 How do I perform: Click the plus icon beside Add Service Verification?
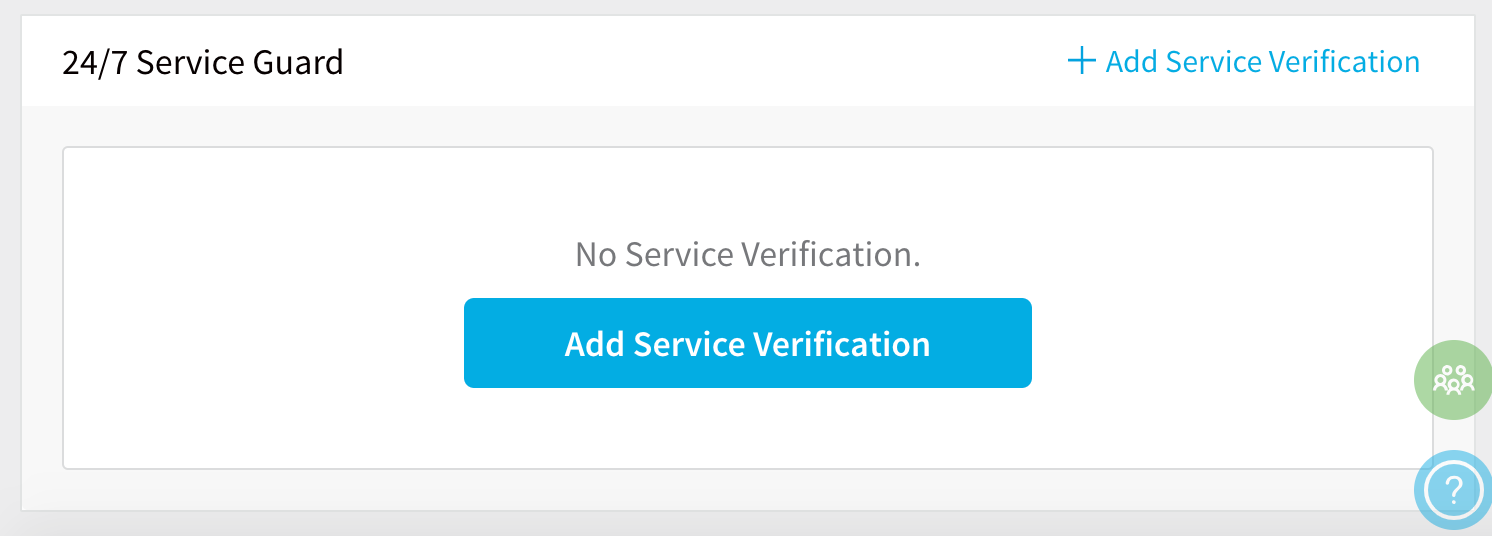tap(1081, 62)
